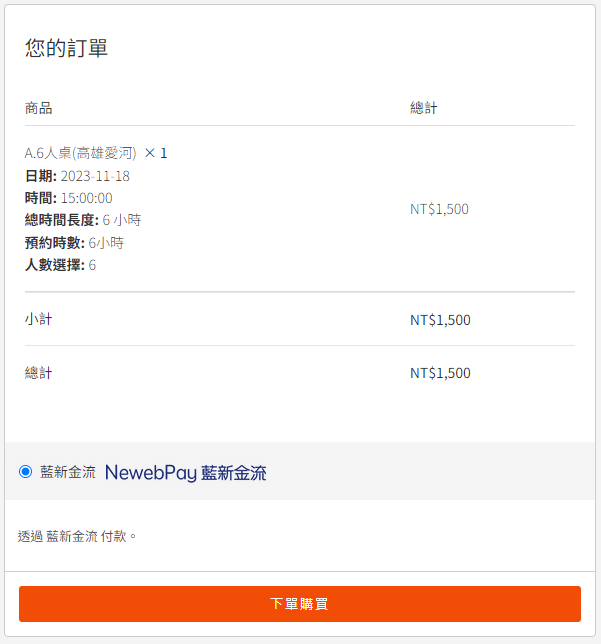601x644 pixels.
Task: Click the product line price NT$1,500
Action: tap(439, 209)
